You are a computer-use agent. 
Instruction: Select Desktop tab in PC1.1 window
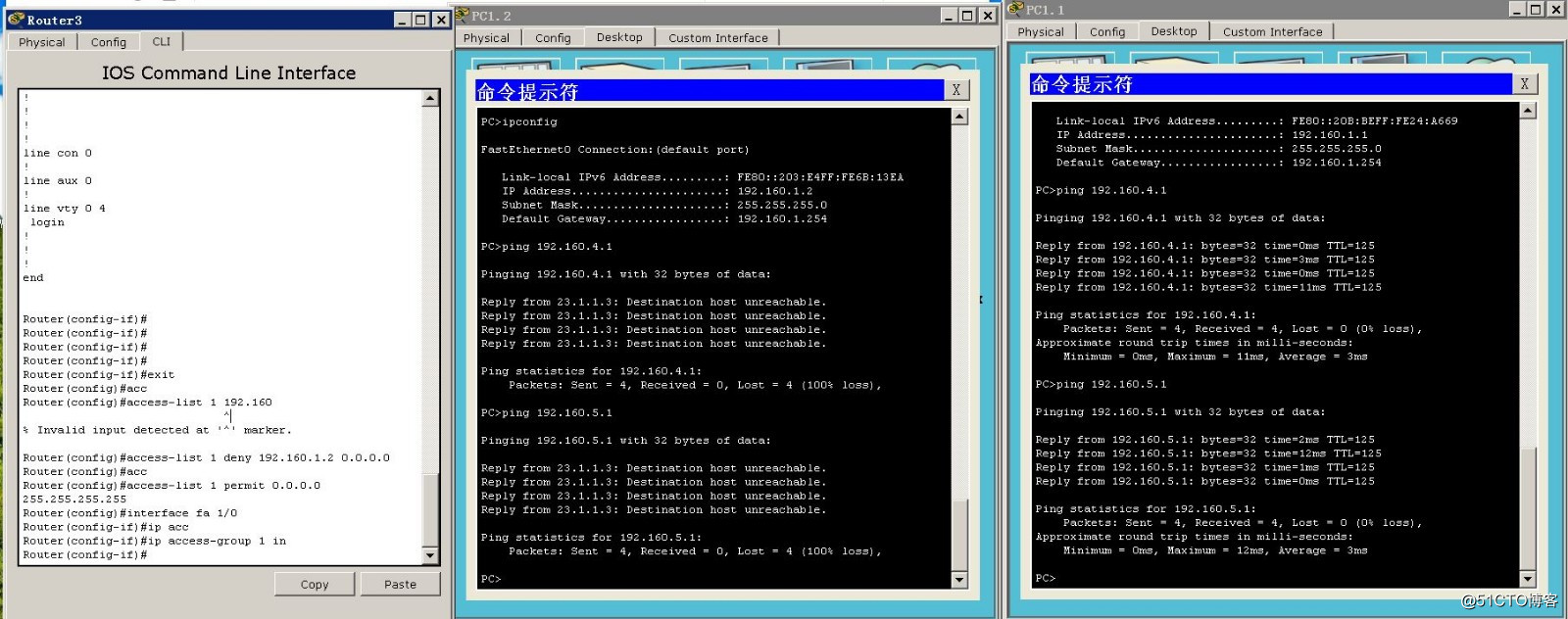pos(1174,31)
